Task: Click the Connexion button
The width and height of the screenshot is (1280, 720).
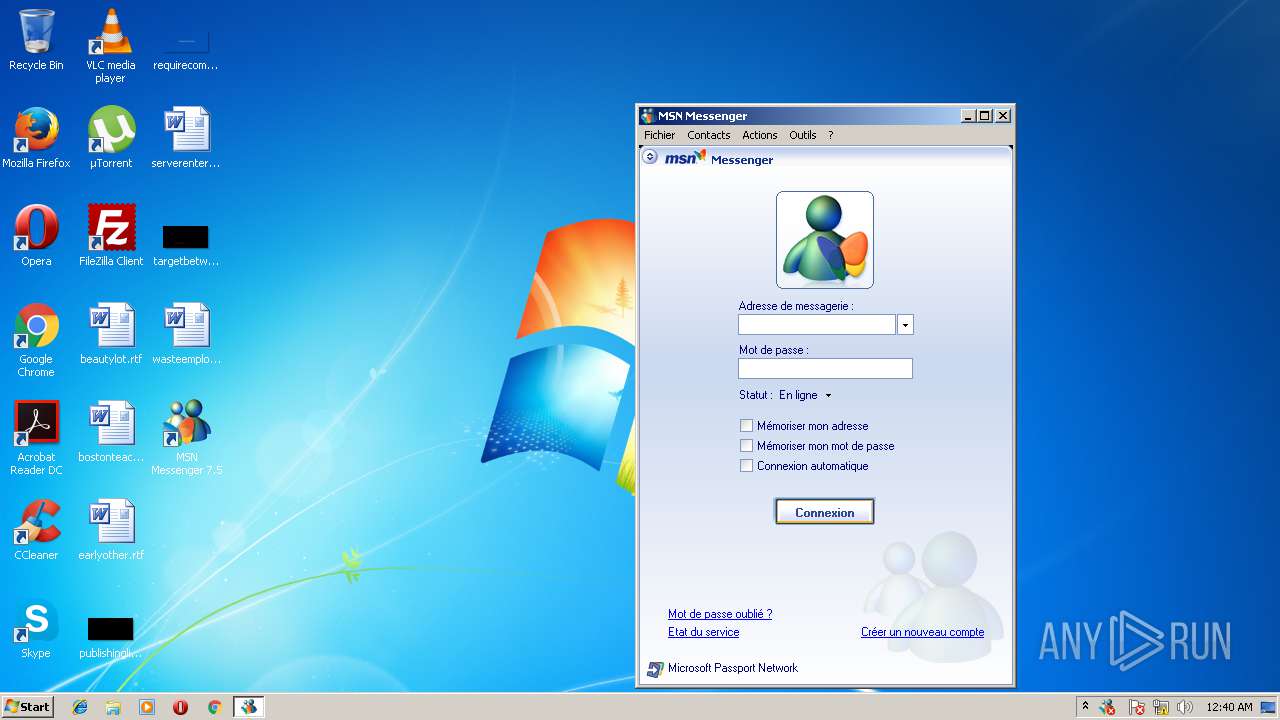Action: 824,512
